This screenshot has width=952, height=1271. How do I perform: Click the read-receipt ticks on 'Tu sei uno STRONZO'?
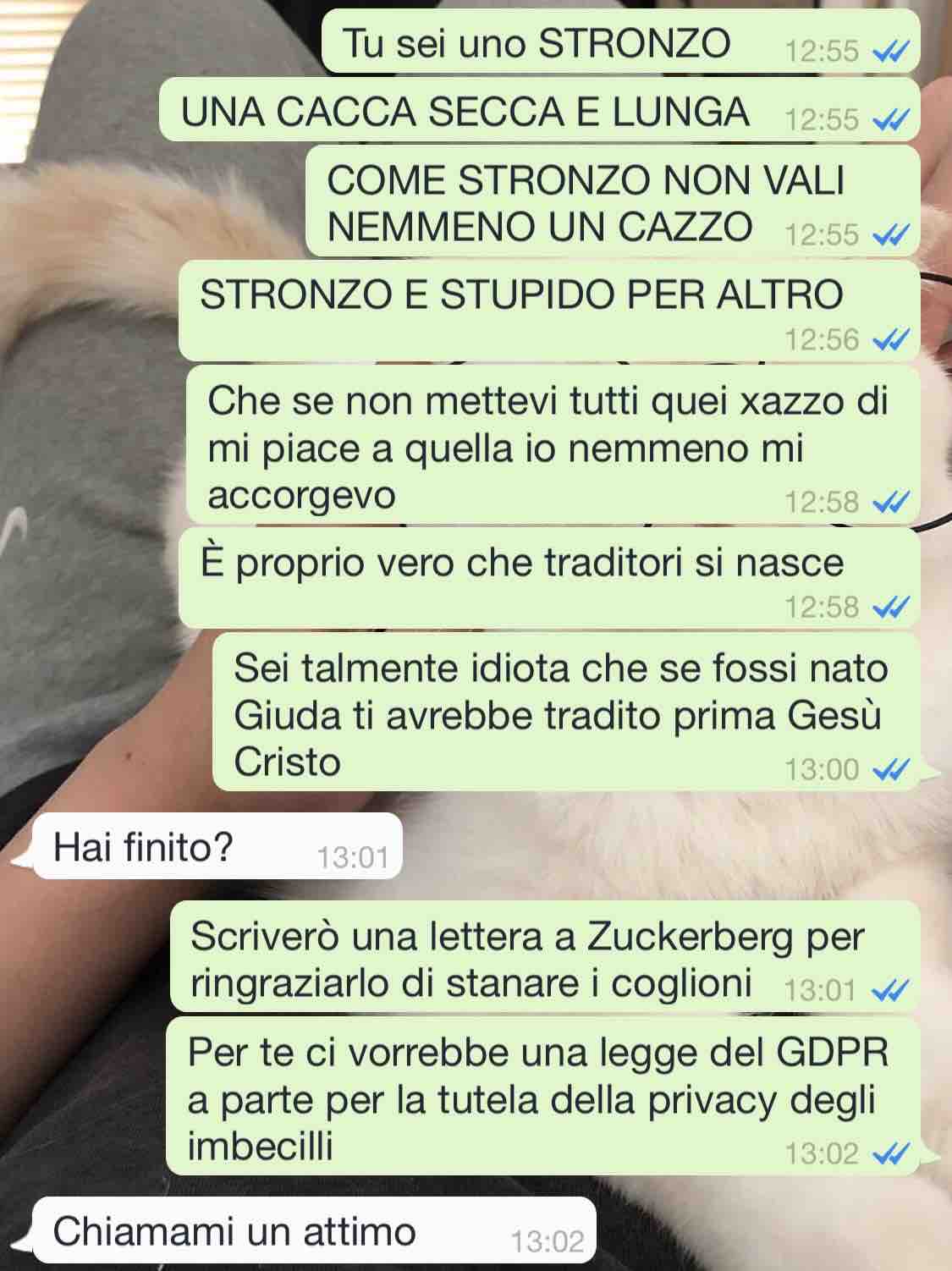[x=890, y=52]
